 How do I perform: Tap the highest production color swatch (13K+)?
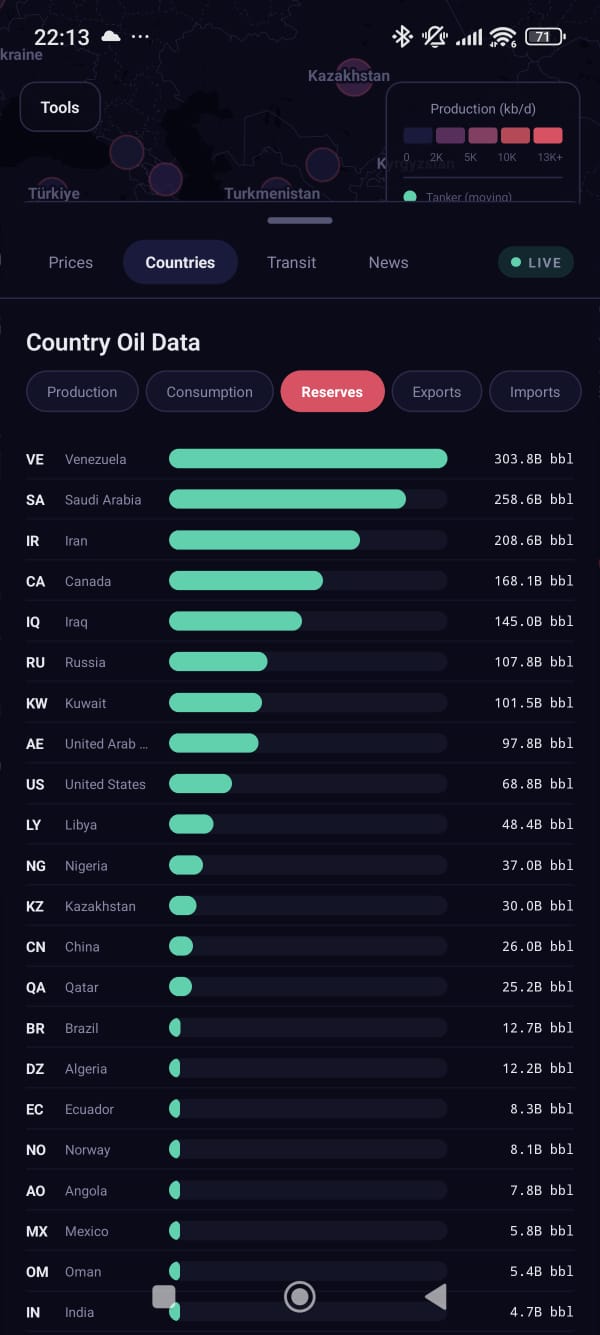pyautogui.click(x=548, y=136)
